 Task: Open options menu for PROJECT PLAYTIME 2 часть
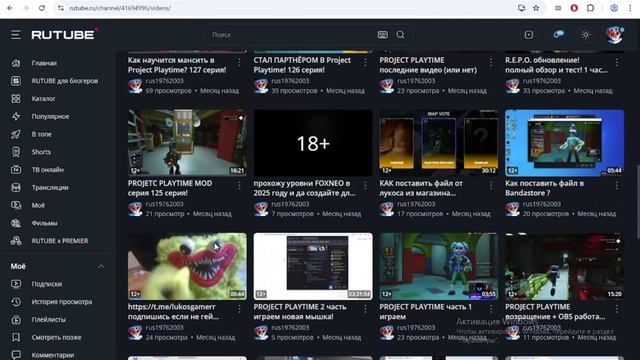365,309
